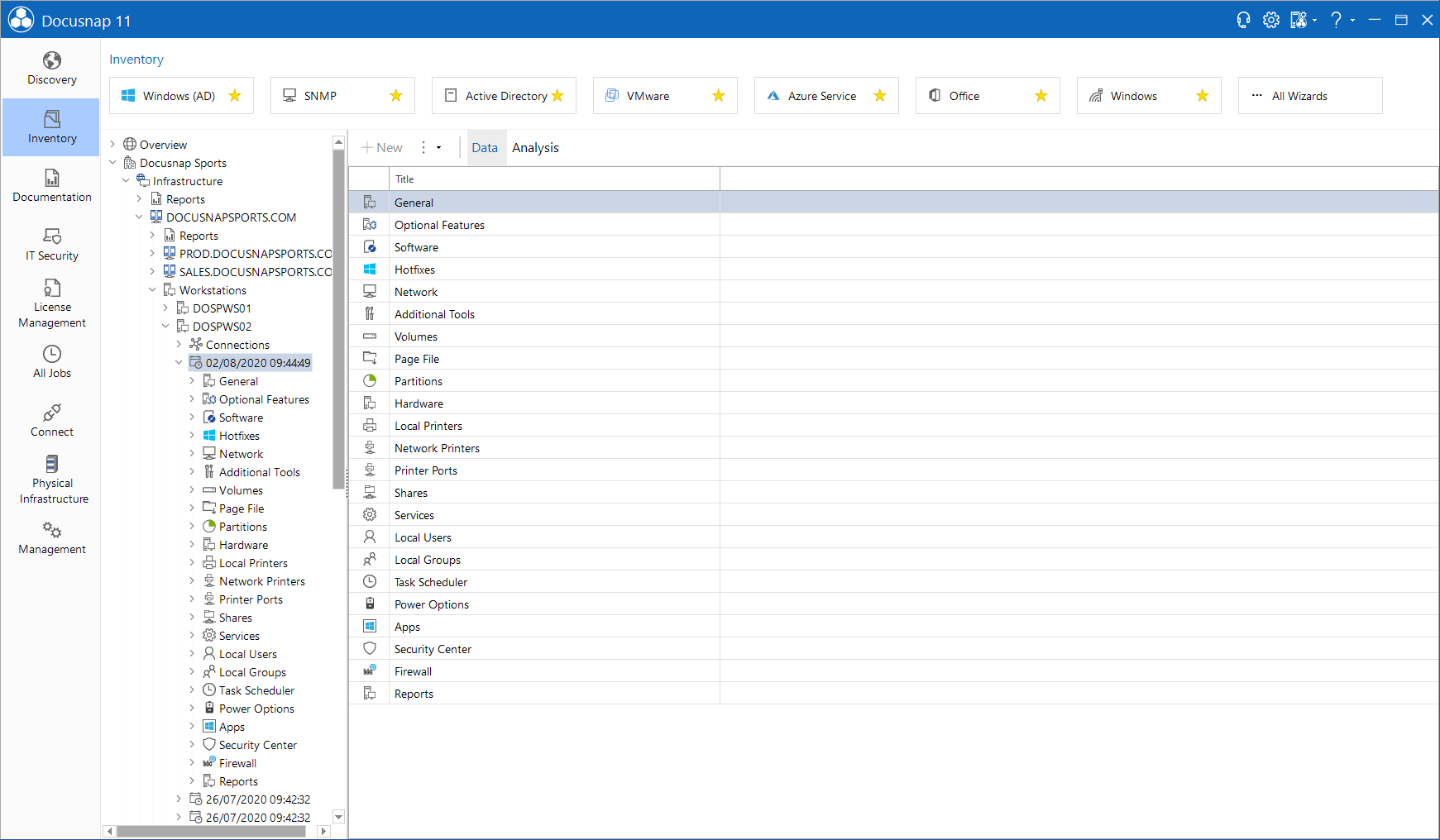Open the All Wizards list
This screenshot has width=1440, height=840.
1310,96
